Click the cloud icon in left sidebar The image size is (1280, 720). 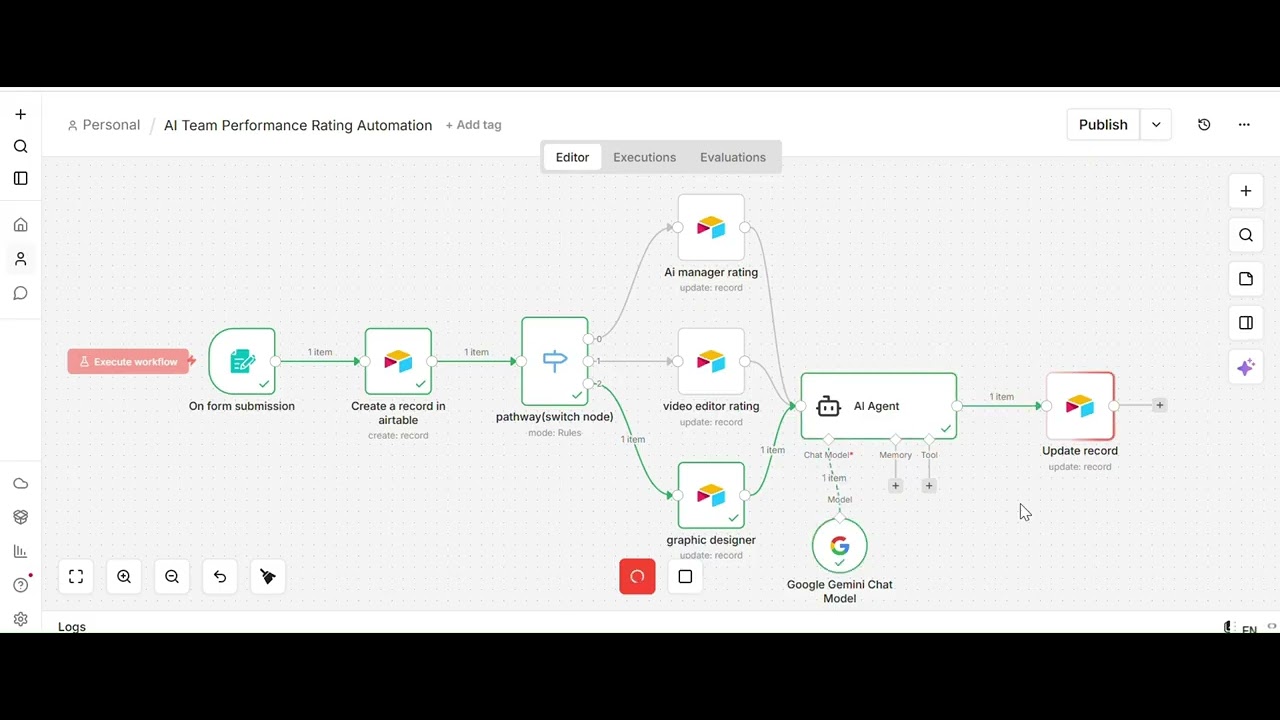point(20,483)
